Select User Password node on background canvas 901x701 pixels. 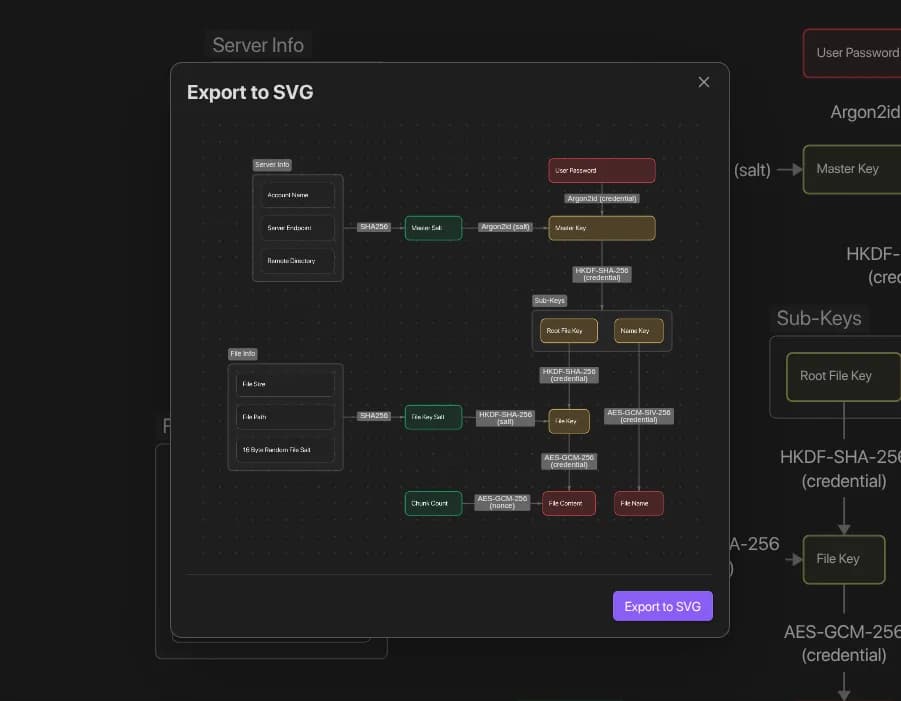point(852,53)
